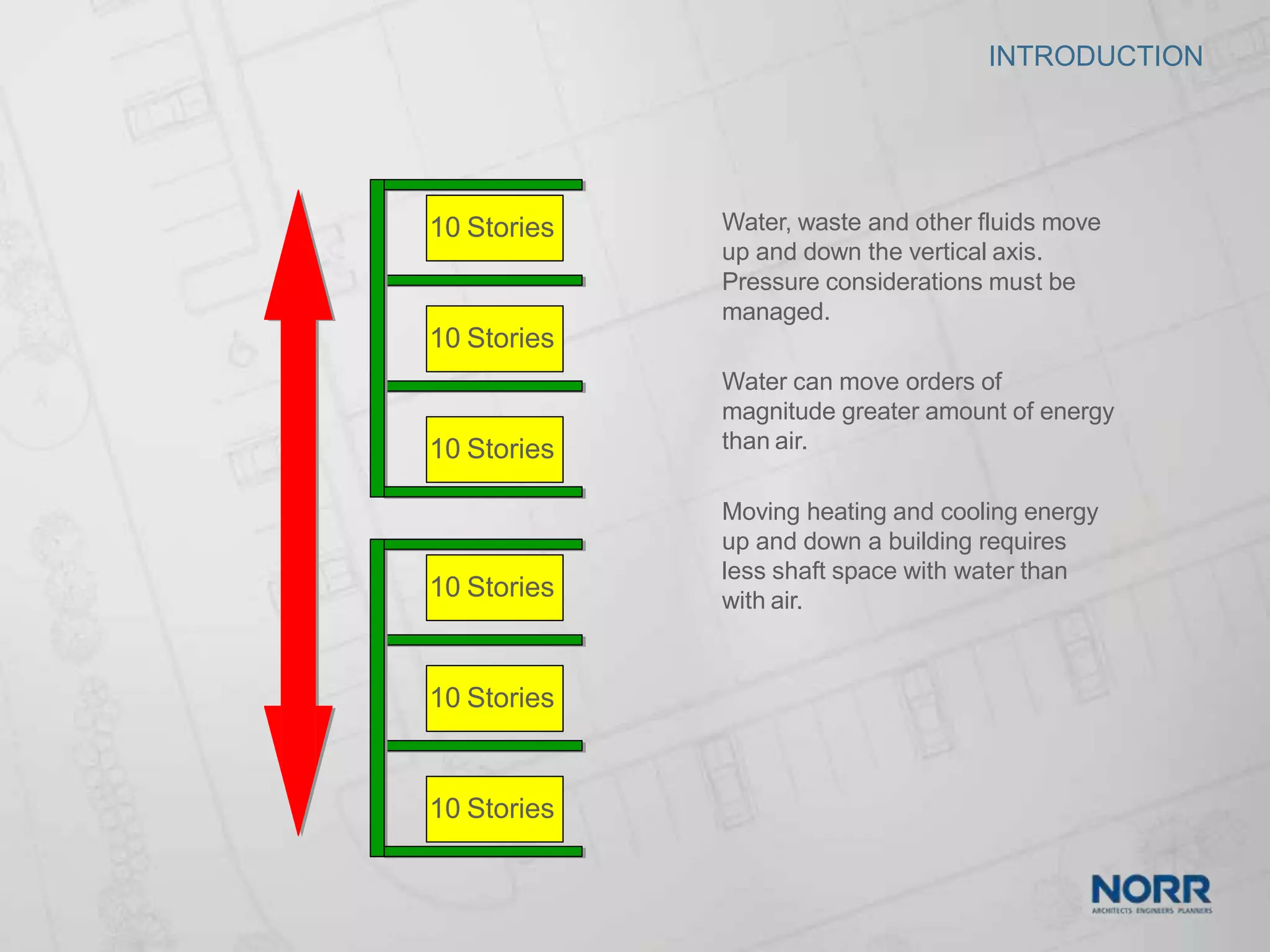Select the fourth 10 Stories box from top

tap(494, 588)
